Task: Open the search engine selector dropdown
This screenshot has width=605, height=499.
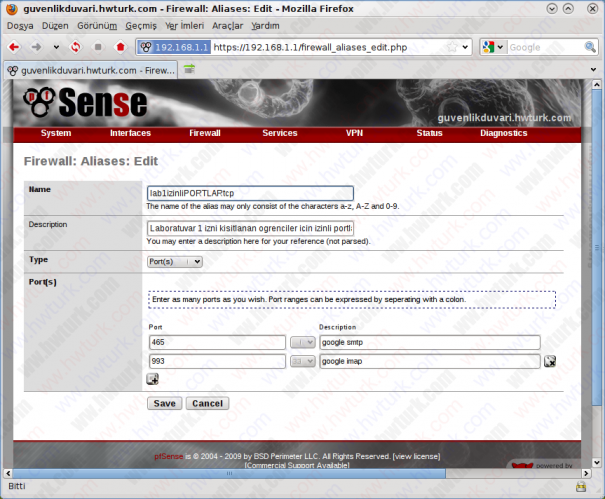Action: 493,47
